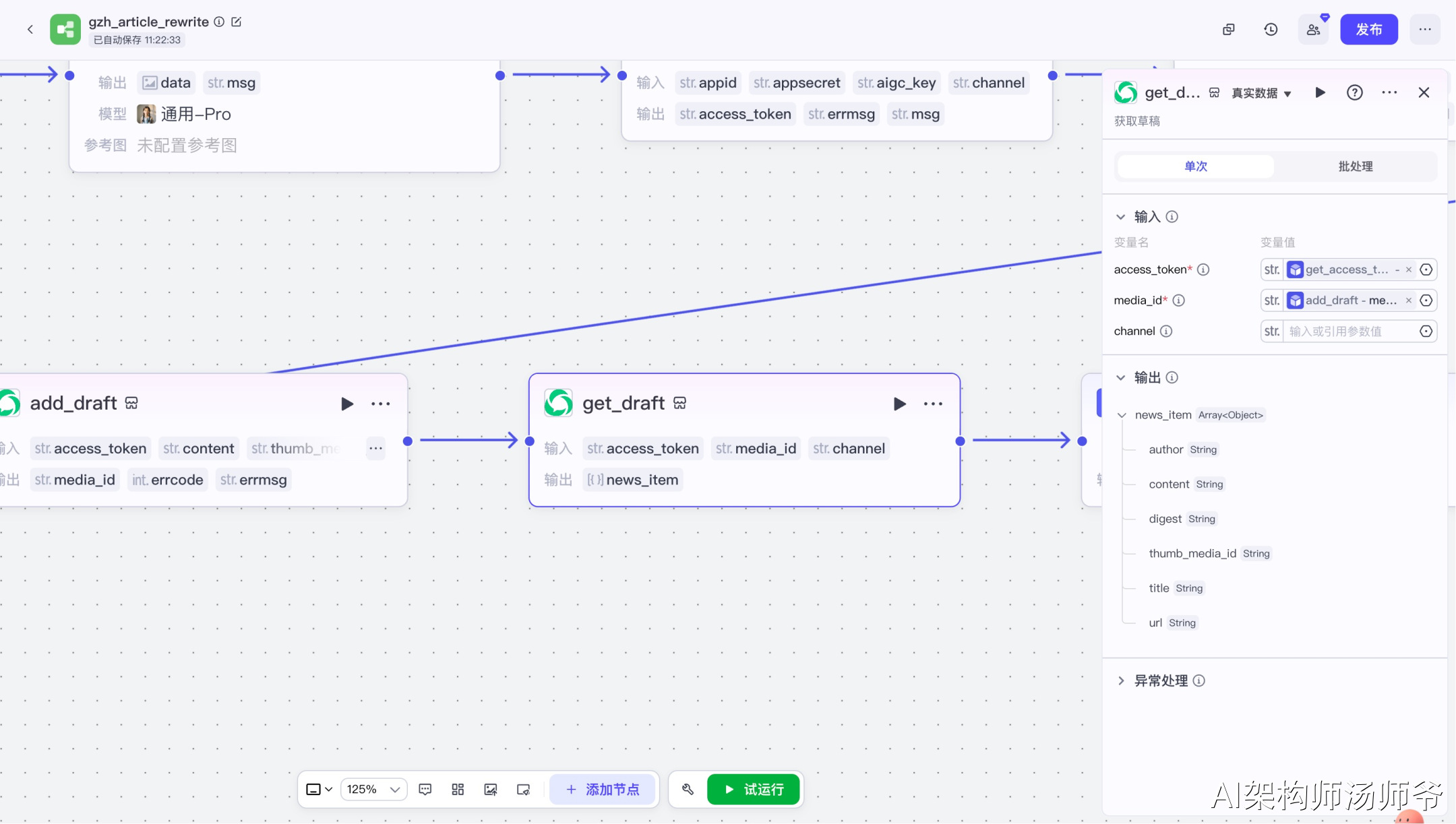Click the history clock icon in header
Viewport: 1456px width, 824px height.
point(1271,30)
